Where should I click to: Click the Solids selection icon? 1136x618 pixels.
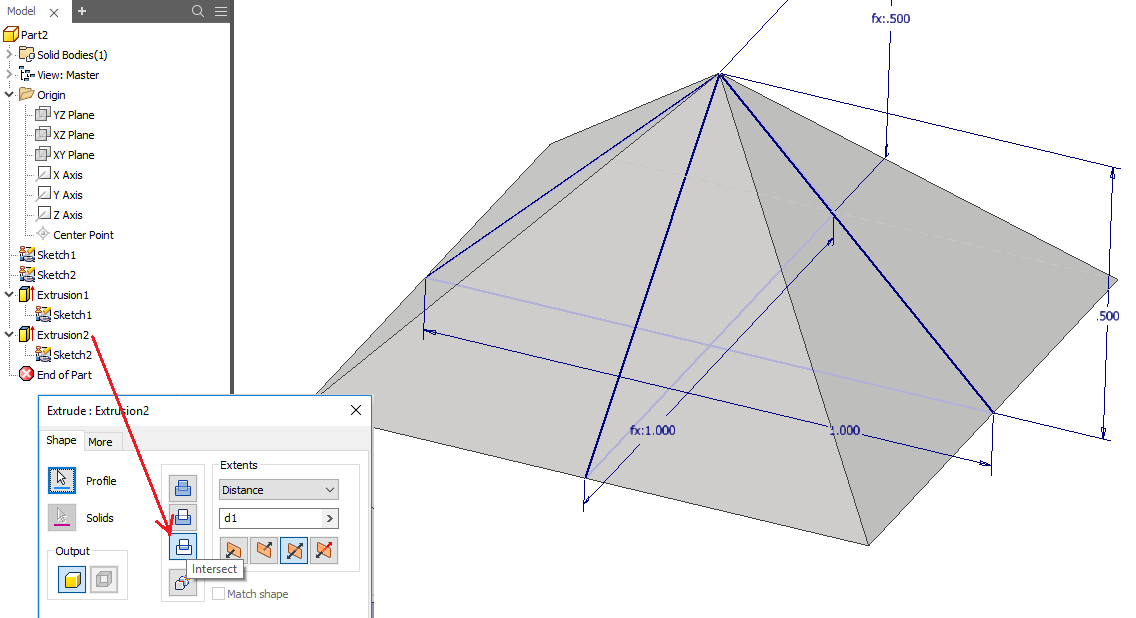pos(62,517)
